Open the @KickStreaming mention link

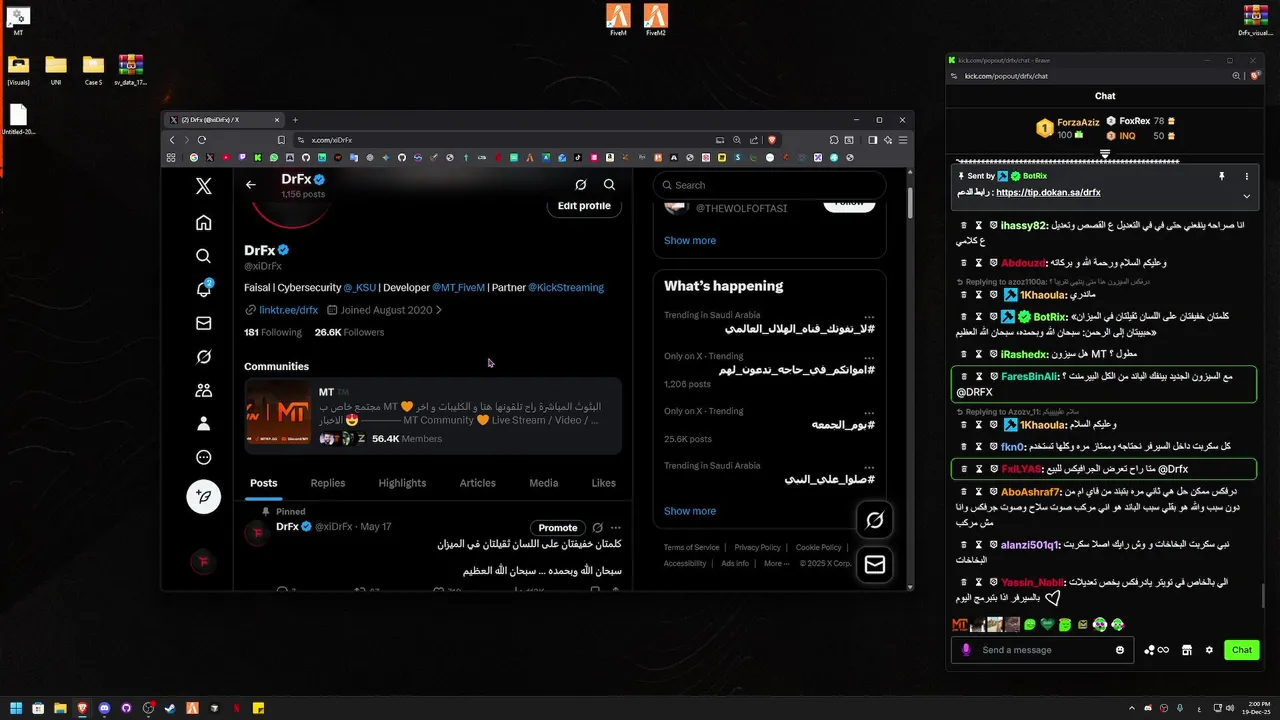[x=566, y=287]
